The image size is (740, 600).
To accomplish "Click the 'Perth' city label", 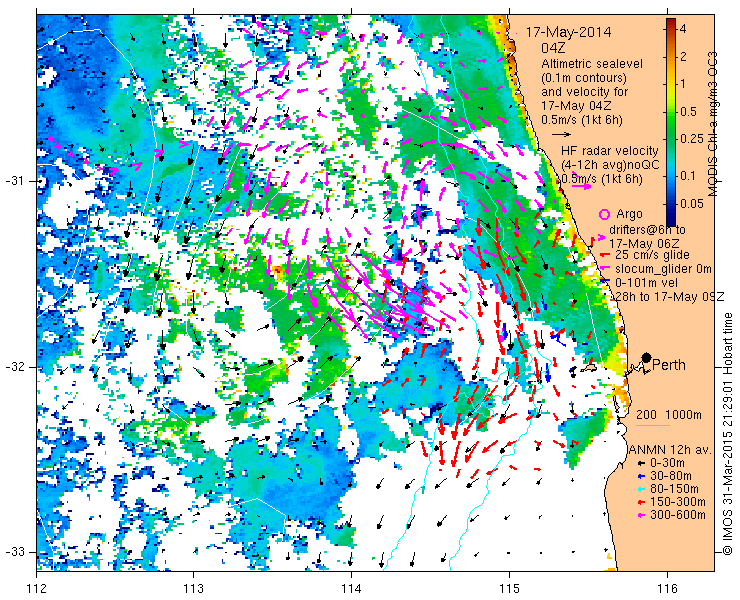I will point(669,365).
